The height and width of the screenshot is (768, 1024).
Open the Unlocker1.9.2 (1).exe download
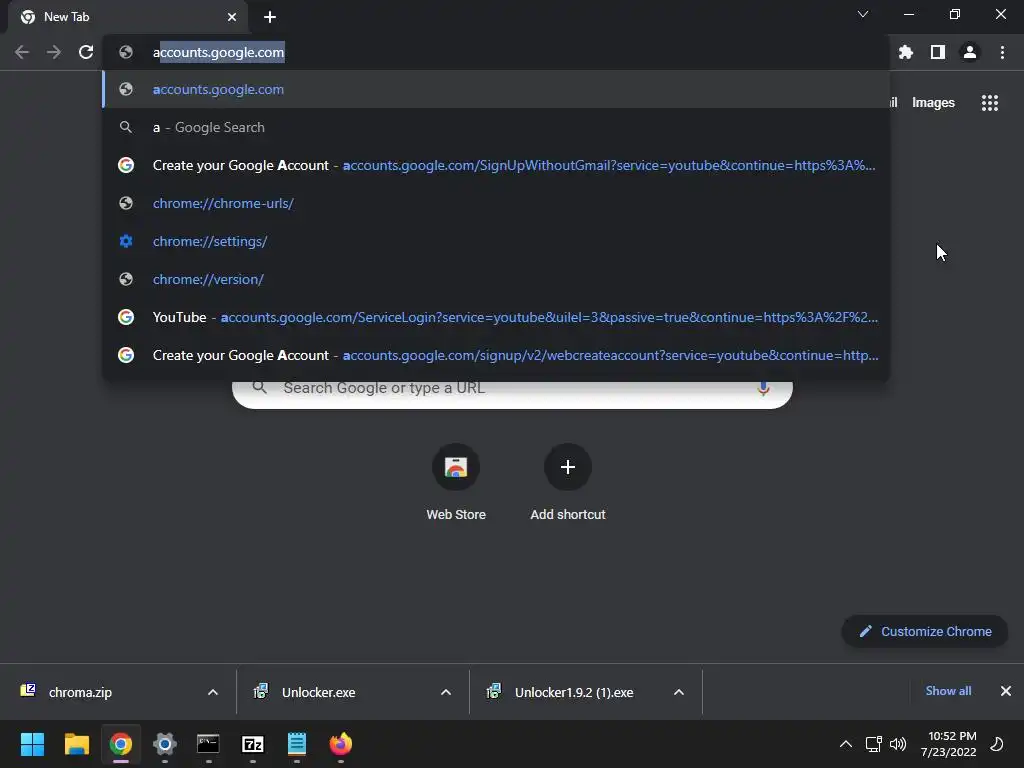point(573,692)
